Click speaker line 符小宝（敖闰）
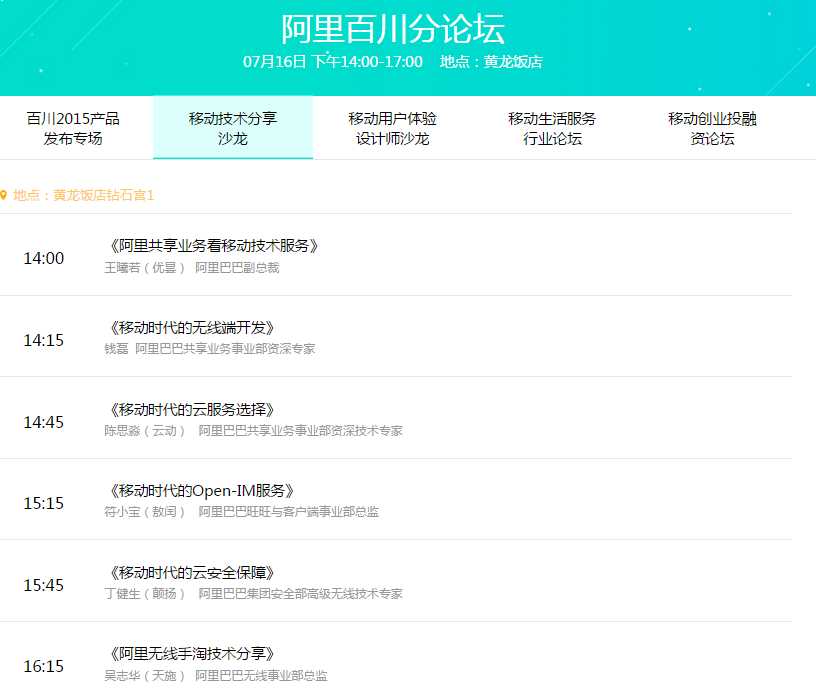The image size is (816, 696). pyautogui.click(x=145, y=512)
